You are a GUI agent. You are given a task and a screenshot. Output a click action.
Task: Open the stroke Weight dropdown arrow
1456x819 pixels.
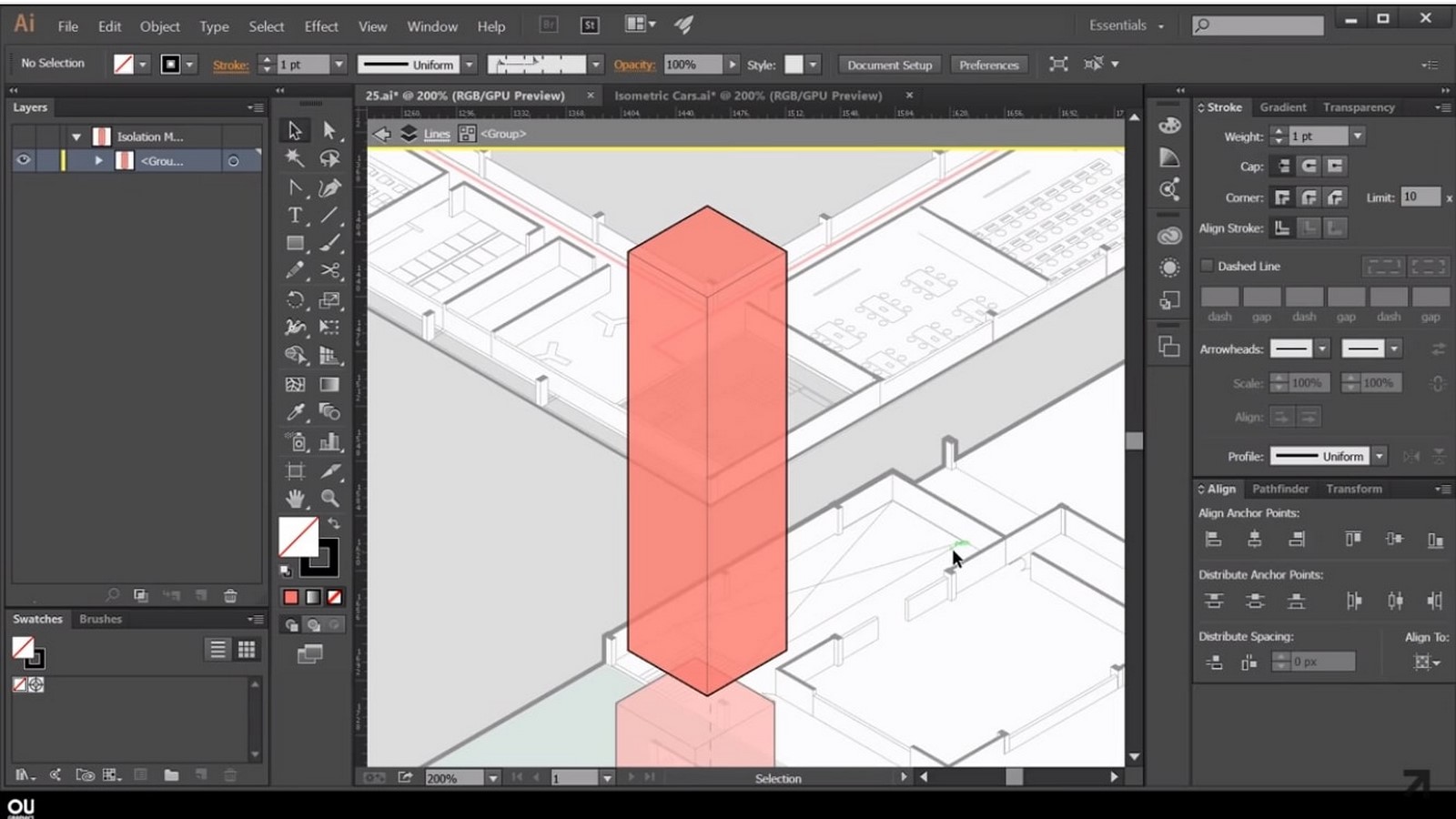pyautogui.click(x=1358, y=136)
